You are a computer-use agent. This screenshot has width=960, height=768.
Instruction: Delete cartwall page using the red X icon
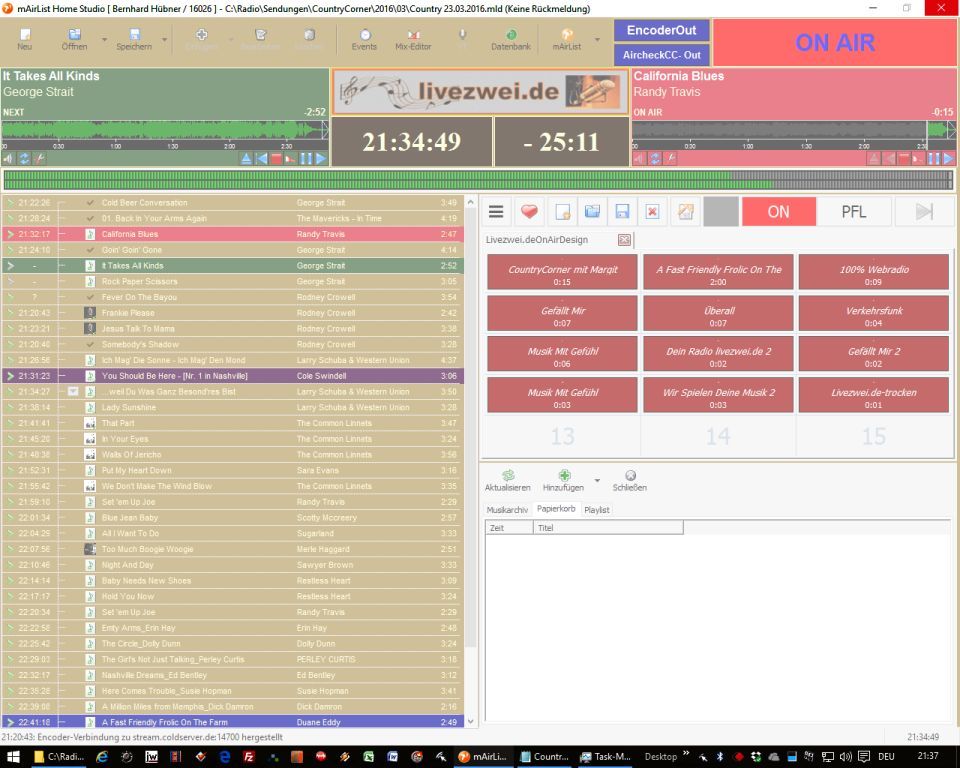pos(653,211)
